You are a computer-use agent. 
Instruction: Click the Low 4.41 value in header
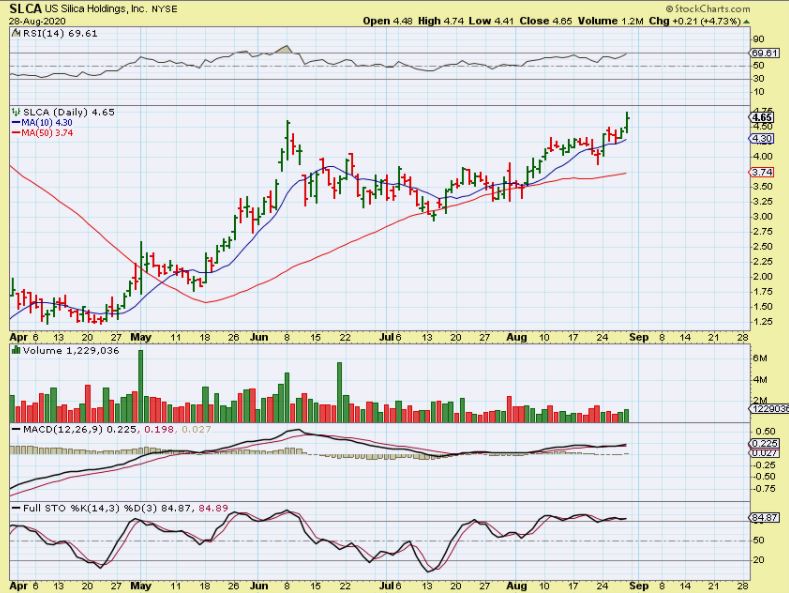(x=492, y=21)
